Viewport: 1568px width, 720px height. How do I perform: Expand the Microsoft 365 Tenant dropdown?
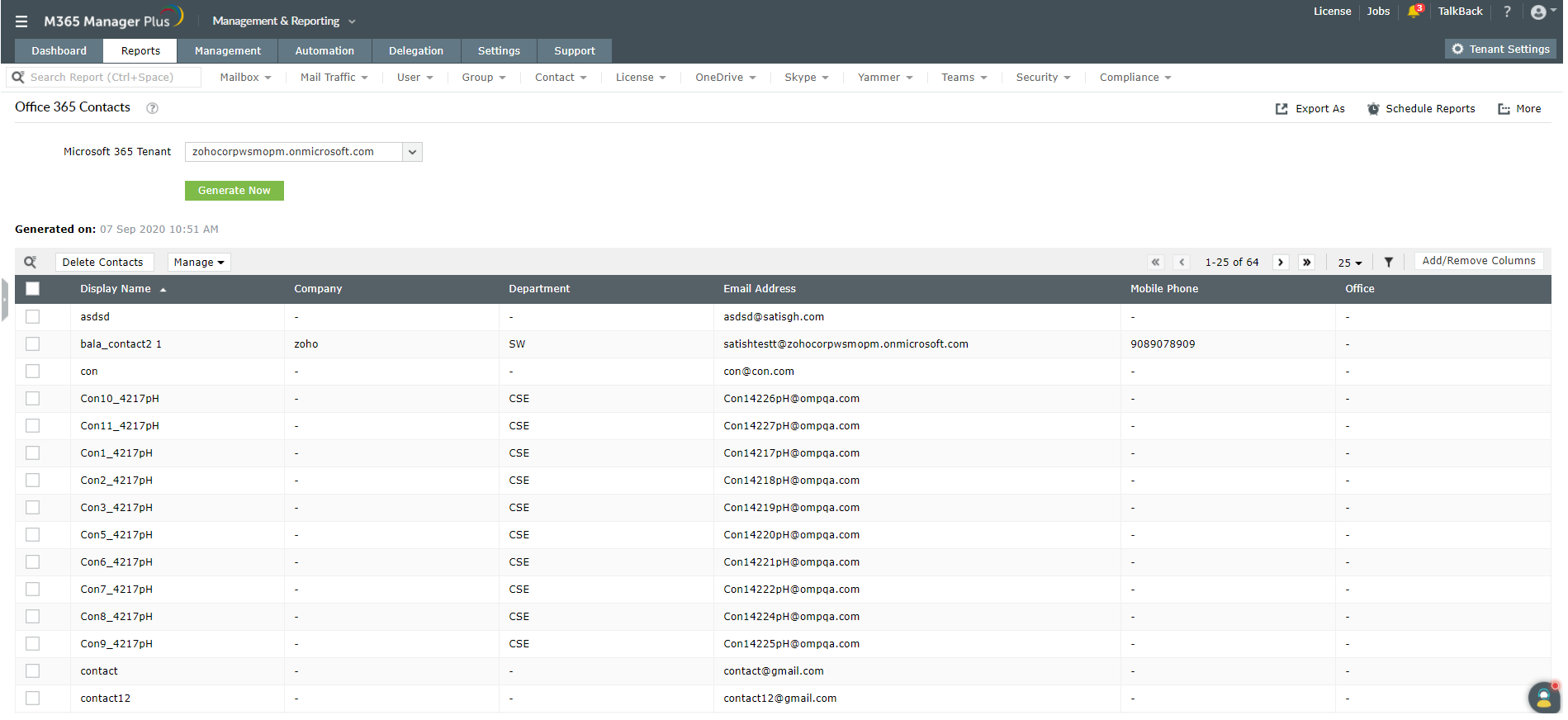[x=412, y=152]
